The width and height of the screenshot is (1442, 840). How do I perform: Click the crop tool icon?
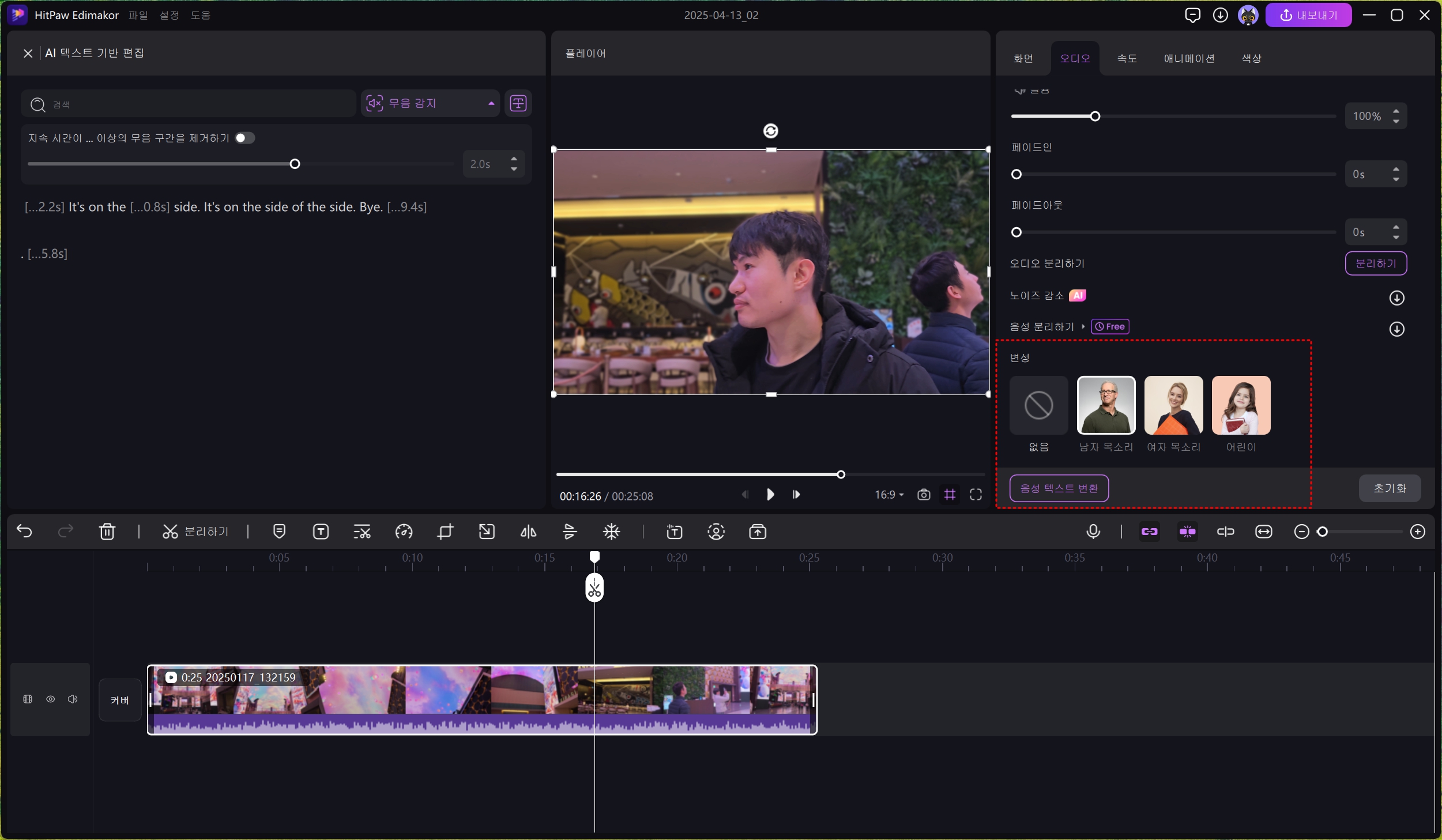[445, 532]
